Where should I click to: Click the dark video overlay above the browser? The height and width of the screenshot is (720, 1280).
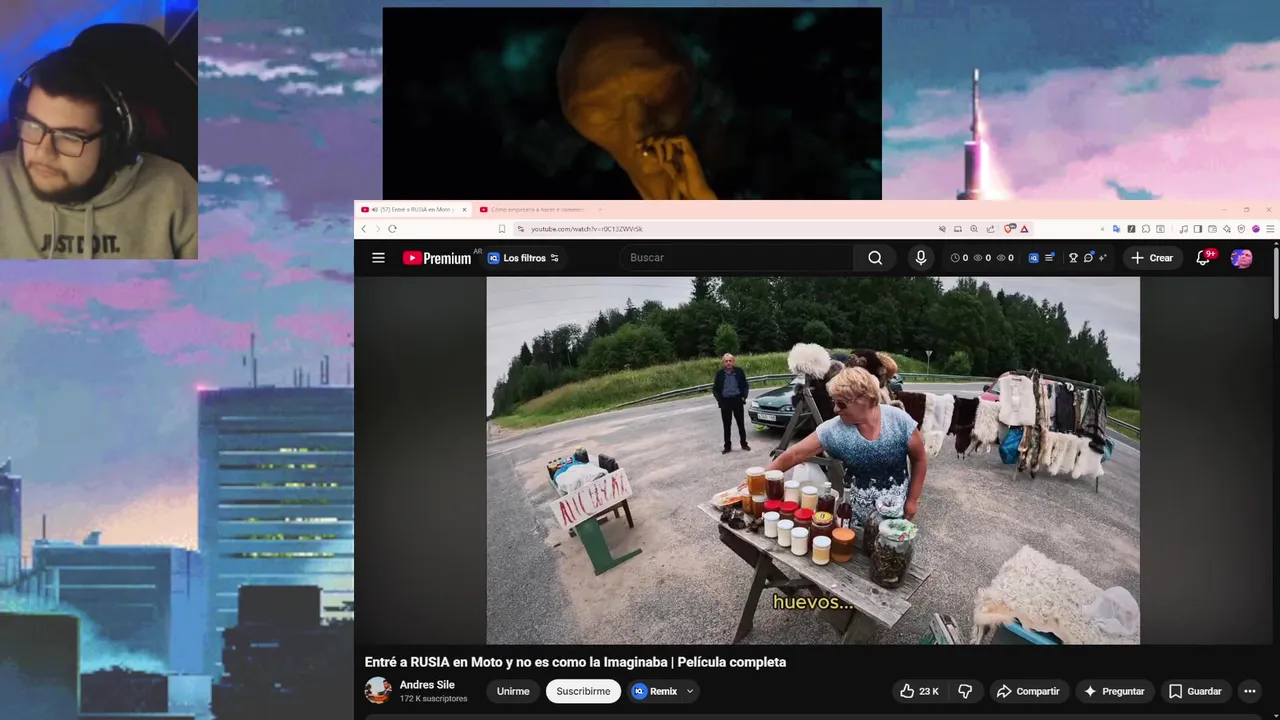(632, 104)
